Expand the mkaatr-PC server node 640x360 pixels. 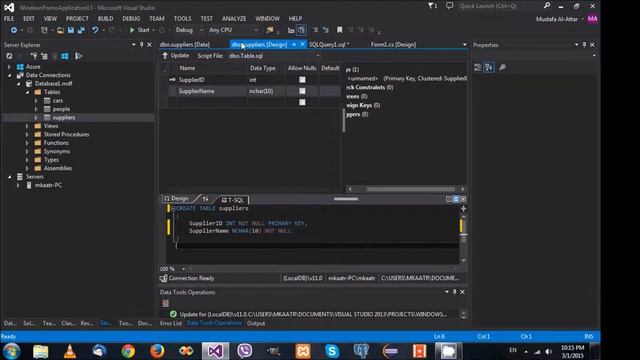[x=18, y=185]
